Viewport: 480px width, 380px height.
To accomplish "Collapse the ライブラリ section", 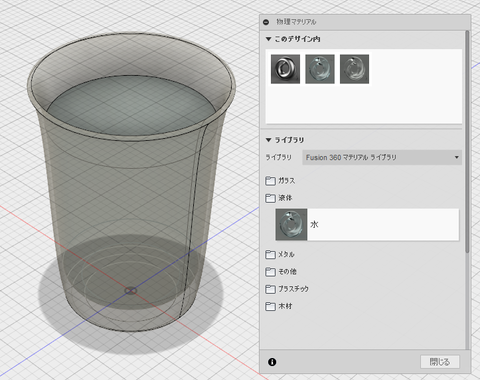I will pyautogui.click(x=268, y=140).
